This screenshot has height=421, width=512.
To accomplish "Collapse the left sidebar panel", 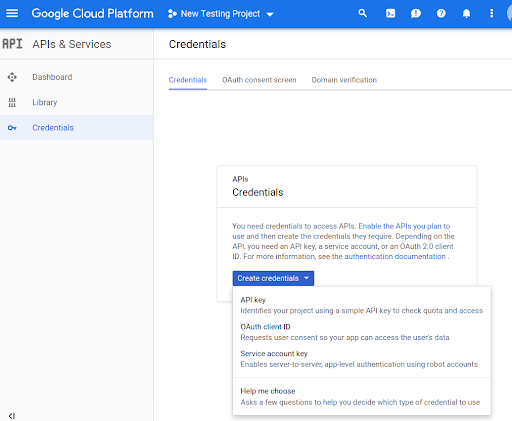I will [x=12, y=416].
